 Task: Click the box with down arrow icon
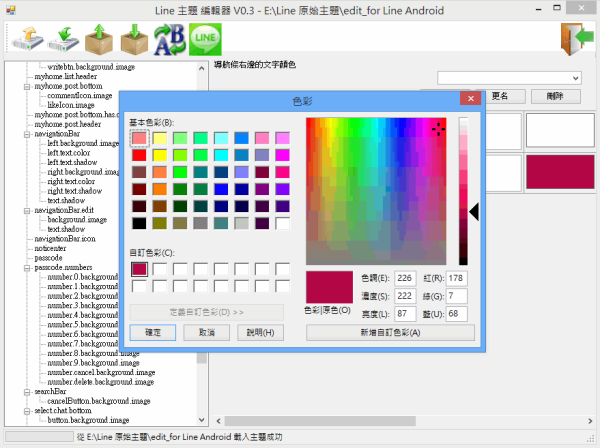coord(134,39)
